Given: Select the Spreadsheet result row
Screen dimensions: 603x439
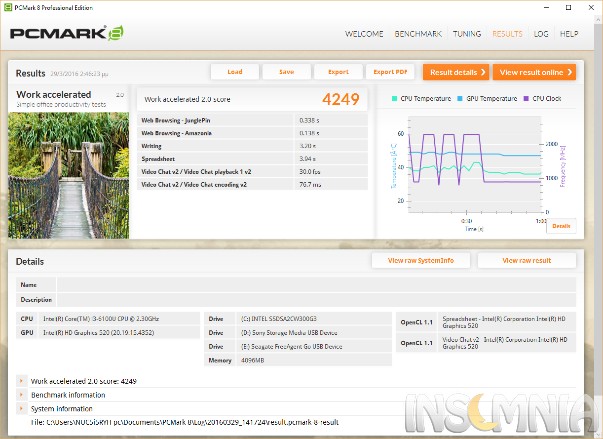Looking at the screenshot, I should tap(252, 159).
